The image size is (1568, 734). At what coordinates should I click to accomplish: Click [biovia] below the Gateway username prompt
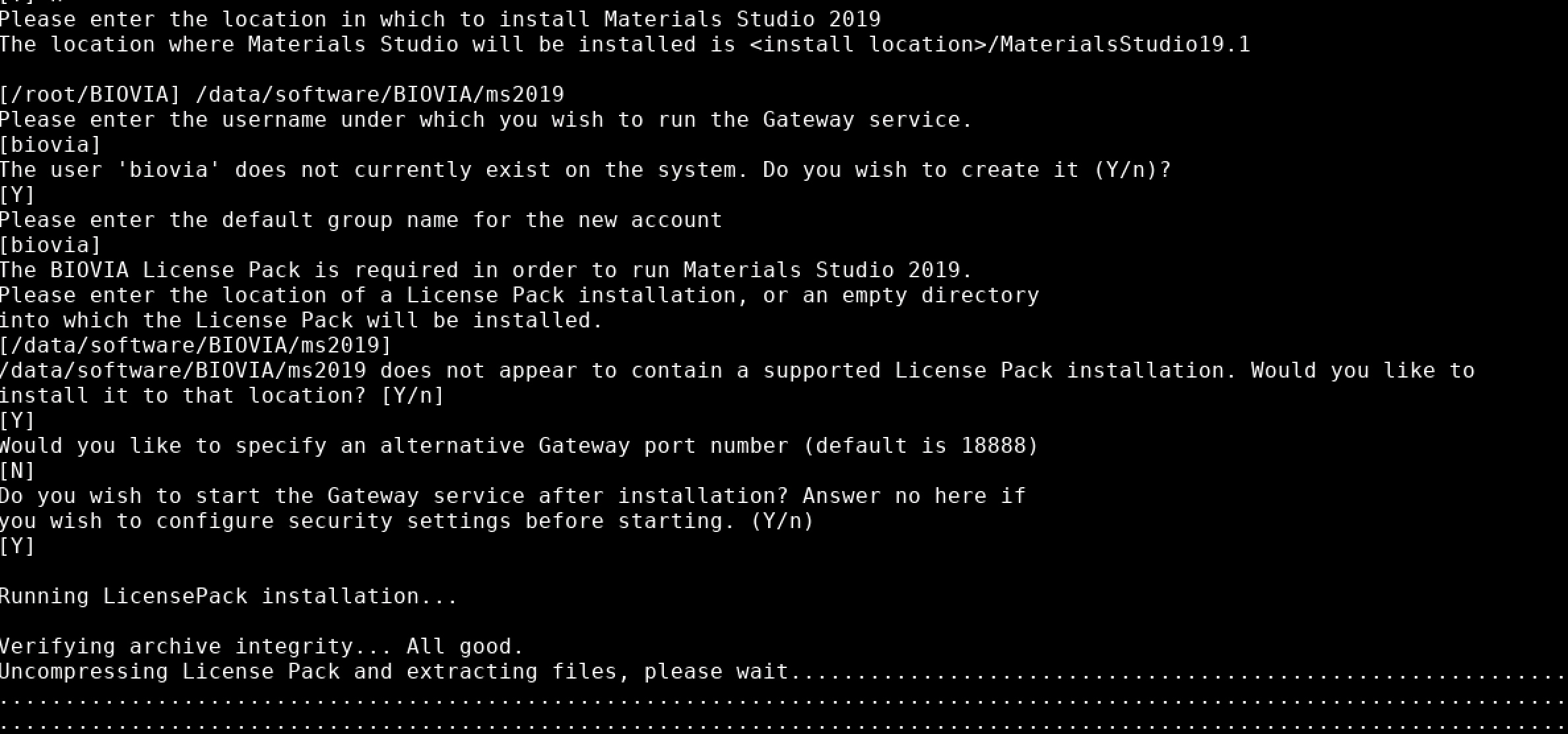[x=51, y=145]
